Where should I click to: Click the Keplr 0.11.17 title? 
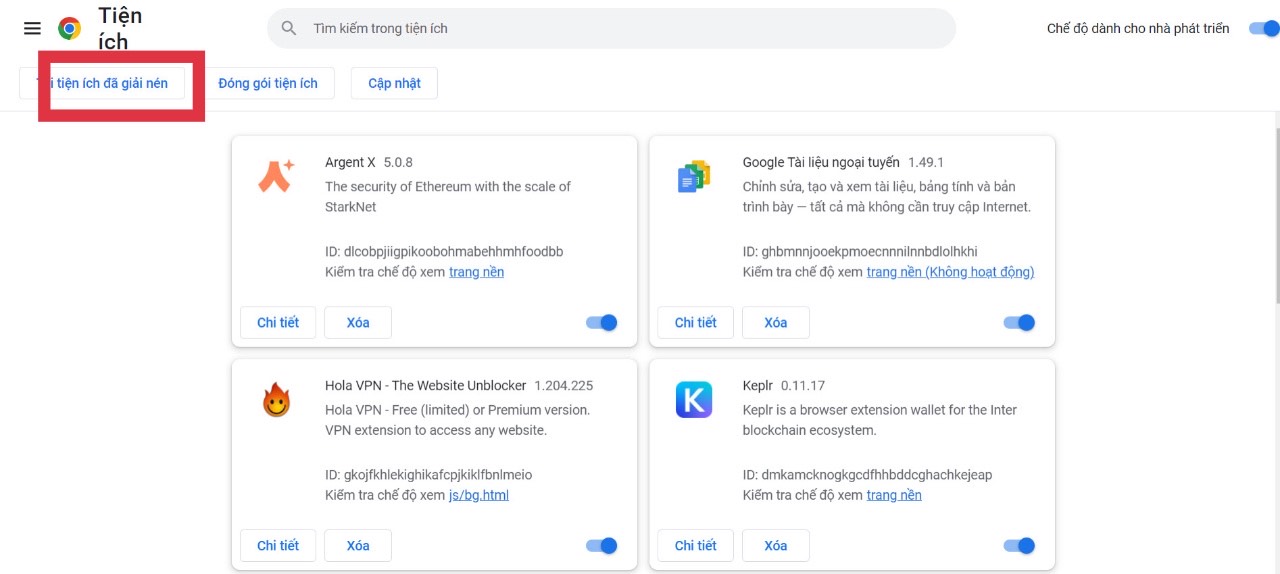pos(783,385)
